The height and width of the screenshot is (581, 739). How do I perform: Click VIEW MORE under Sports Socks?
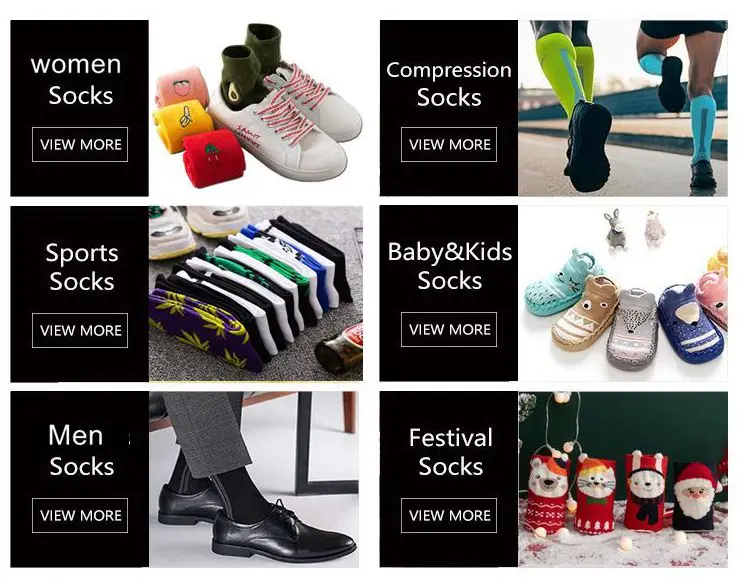pos(80,330)
